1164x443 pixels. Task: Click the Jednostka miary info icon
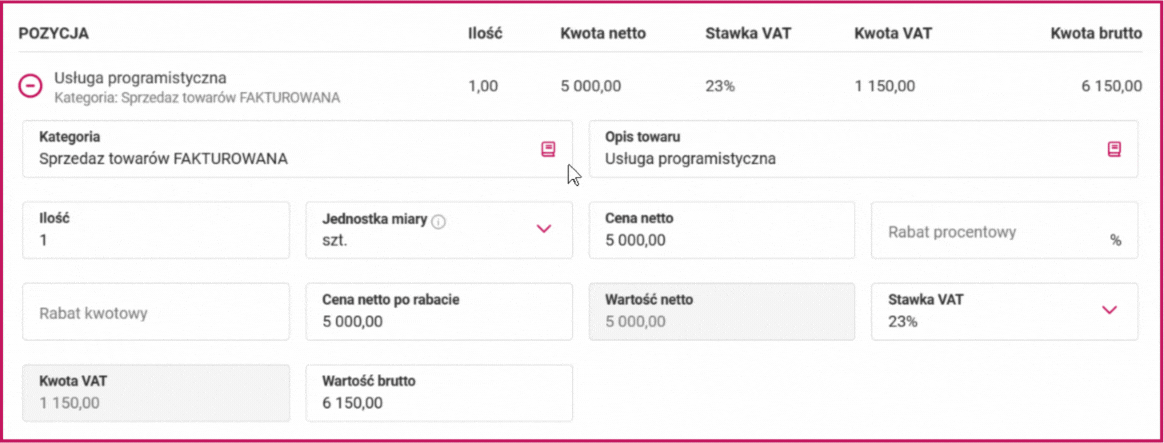click(439, 221)
